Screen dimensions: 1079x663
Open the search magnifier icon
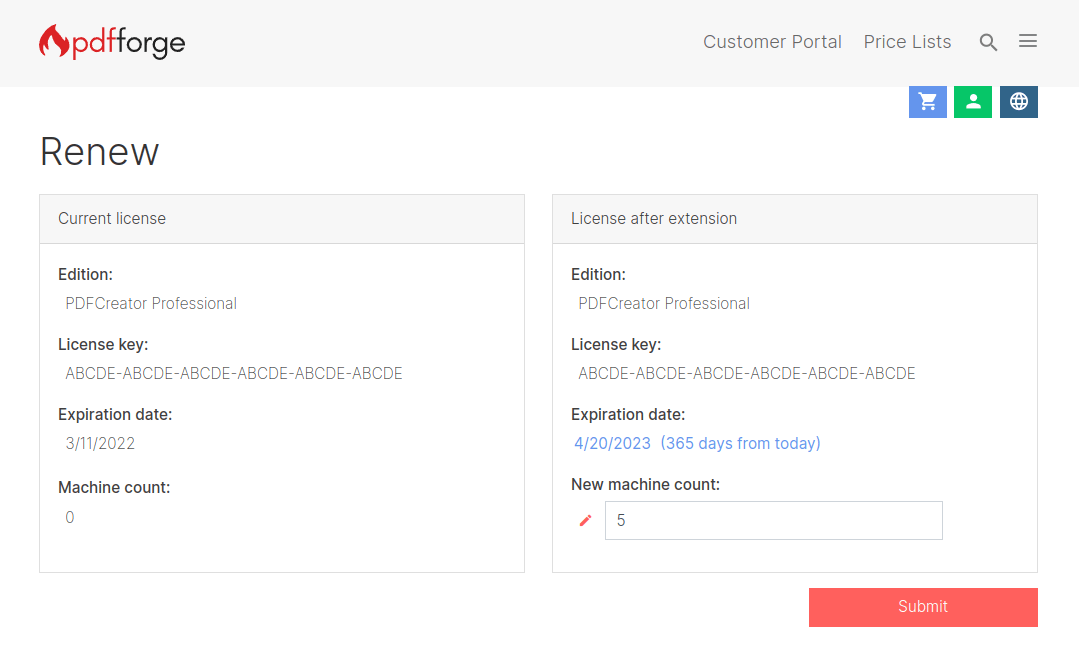988,42
